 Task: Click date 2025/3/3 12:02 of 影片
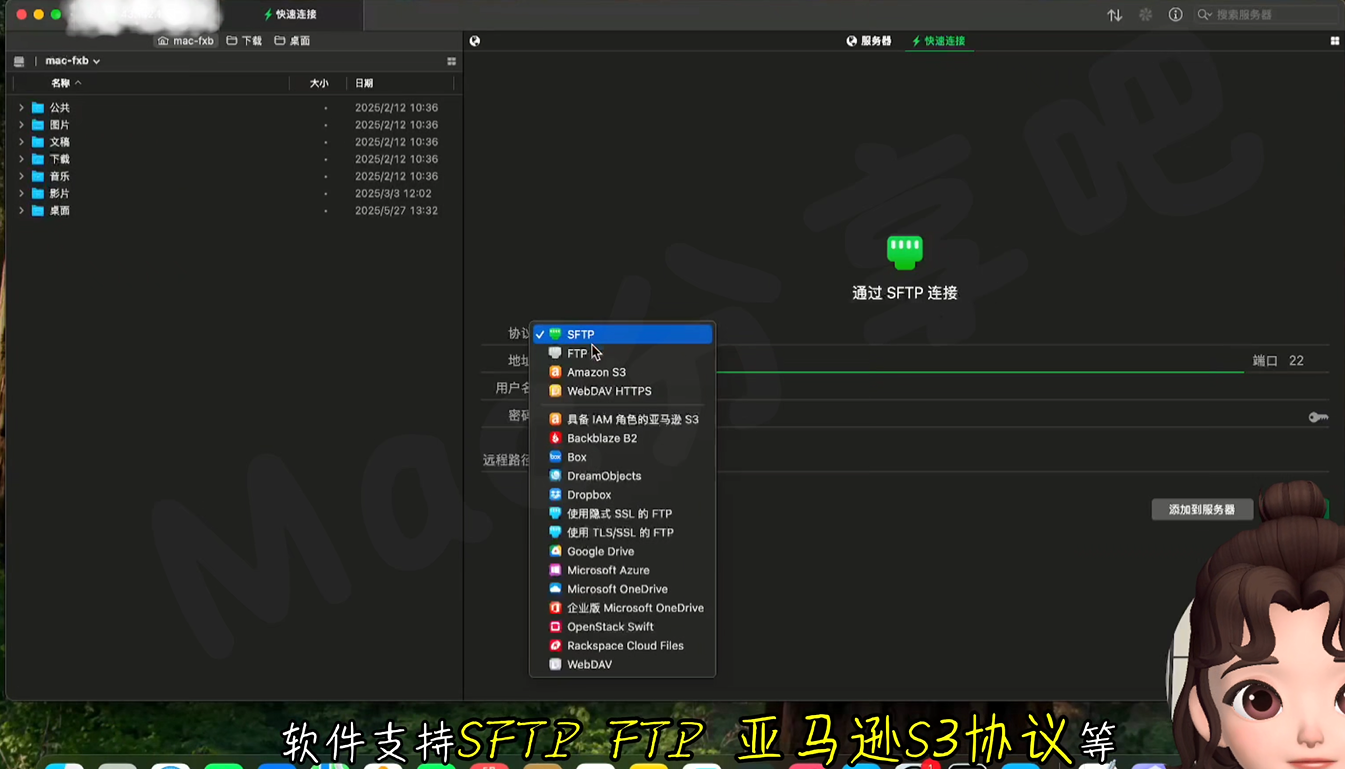pyautogui.click(x=393, y=194)
